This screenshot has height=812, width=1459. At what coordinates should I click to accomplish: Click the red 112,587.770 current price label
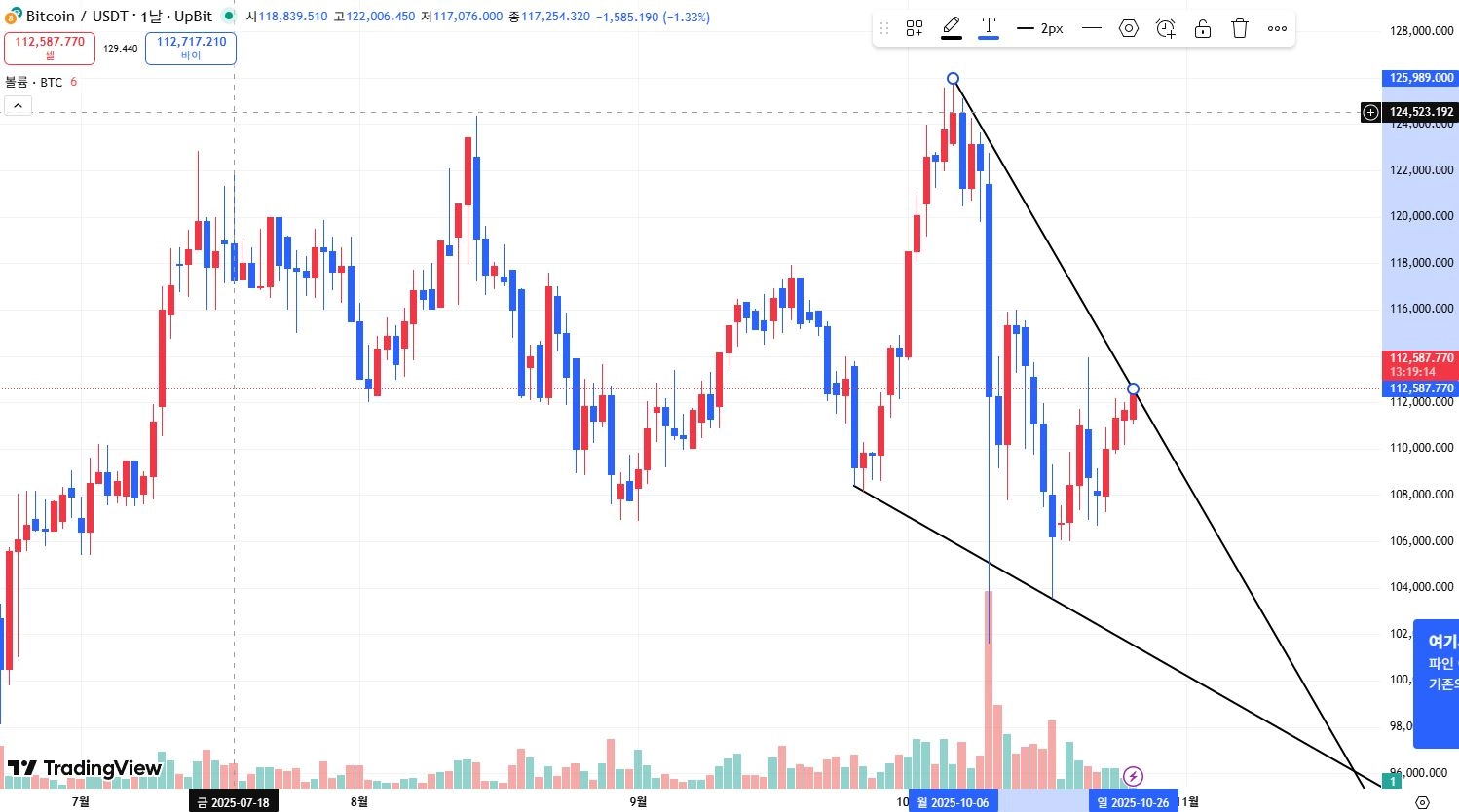1421,365
